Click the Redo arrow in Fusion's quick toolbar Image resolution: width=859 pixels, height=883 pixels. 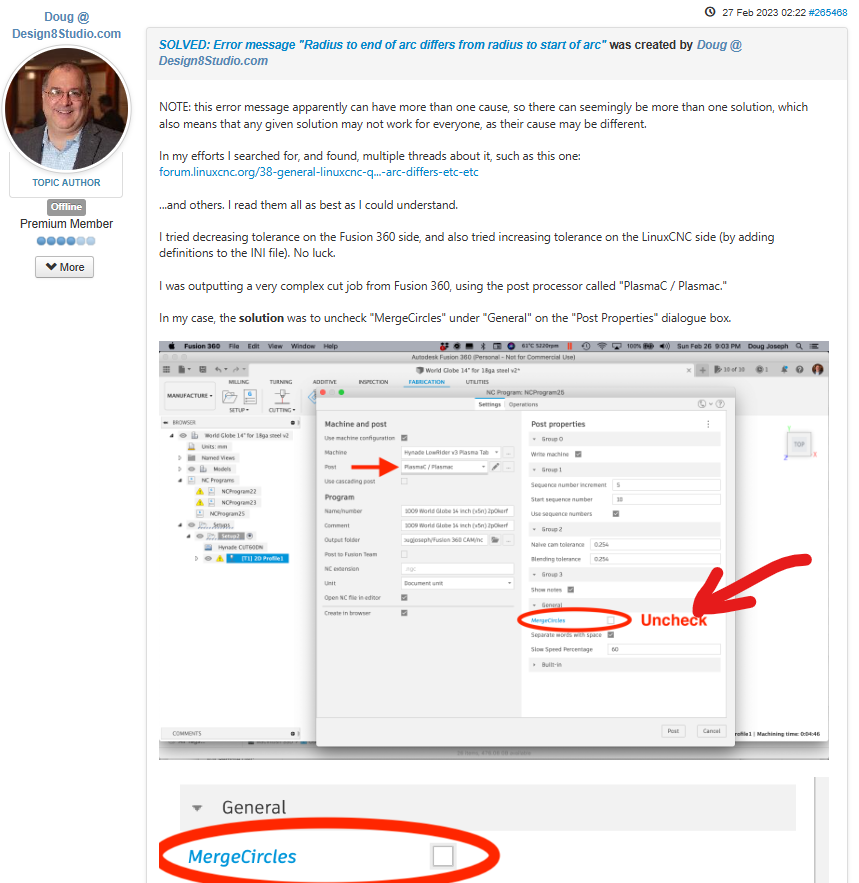(x=236, y=369)
